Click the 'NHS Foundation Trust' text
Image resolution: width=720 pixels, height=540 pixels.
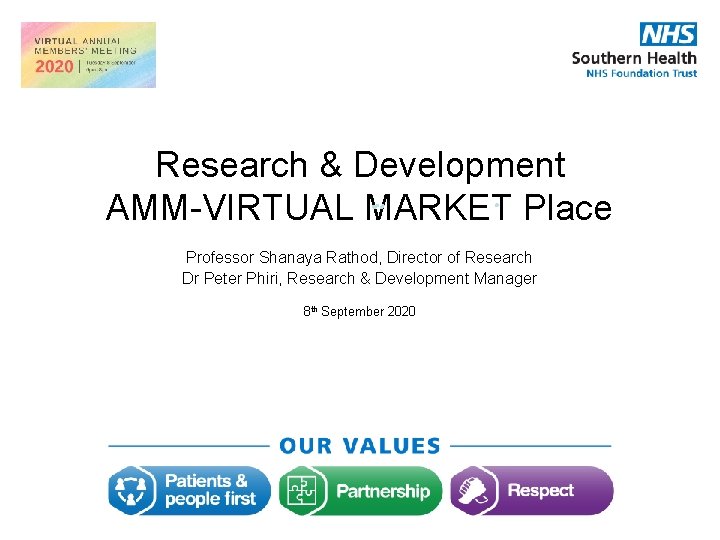pyautogui.click(x=641, y=73)
